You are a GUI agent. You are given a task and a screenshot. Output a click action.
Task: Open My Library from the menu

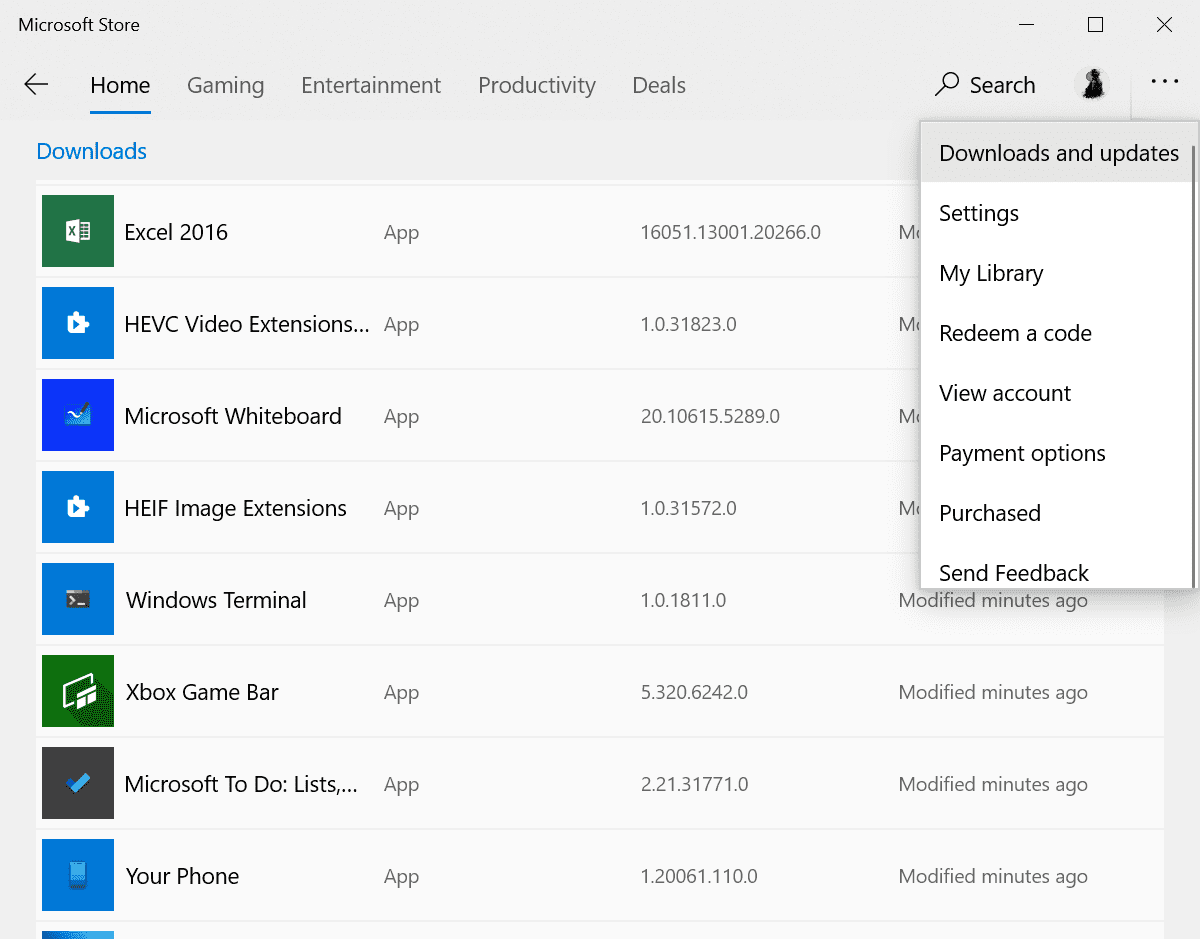(1056, 273)
